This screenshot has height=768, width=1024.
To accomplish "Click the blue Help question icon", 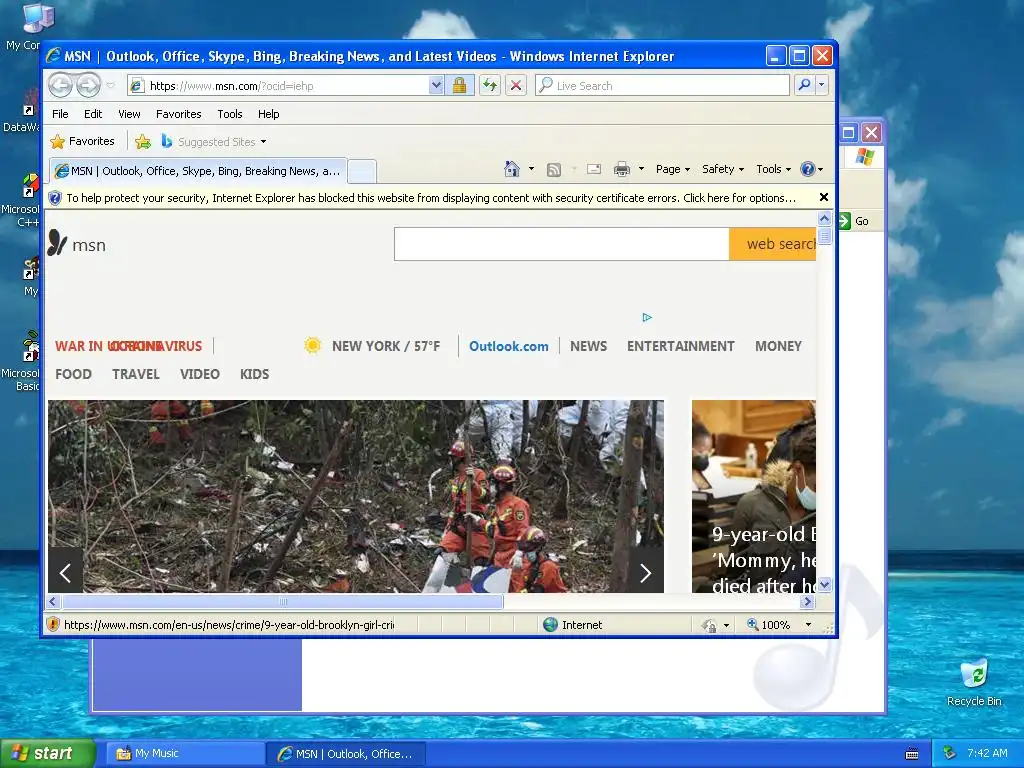I will (x=808, y=169).
